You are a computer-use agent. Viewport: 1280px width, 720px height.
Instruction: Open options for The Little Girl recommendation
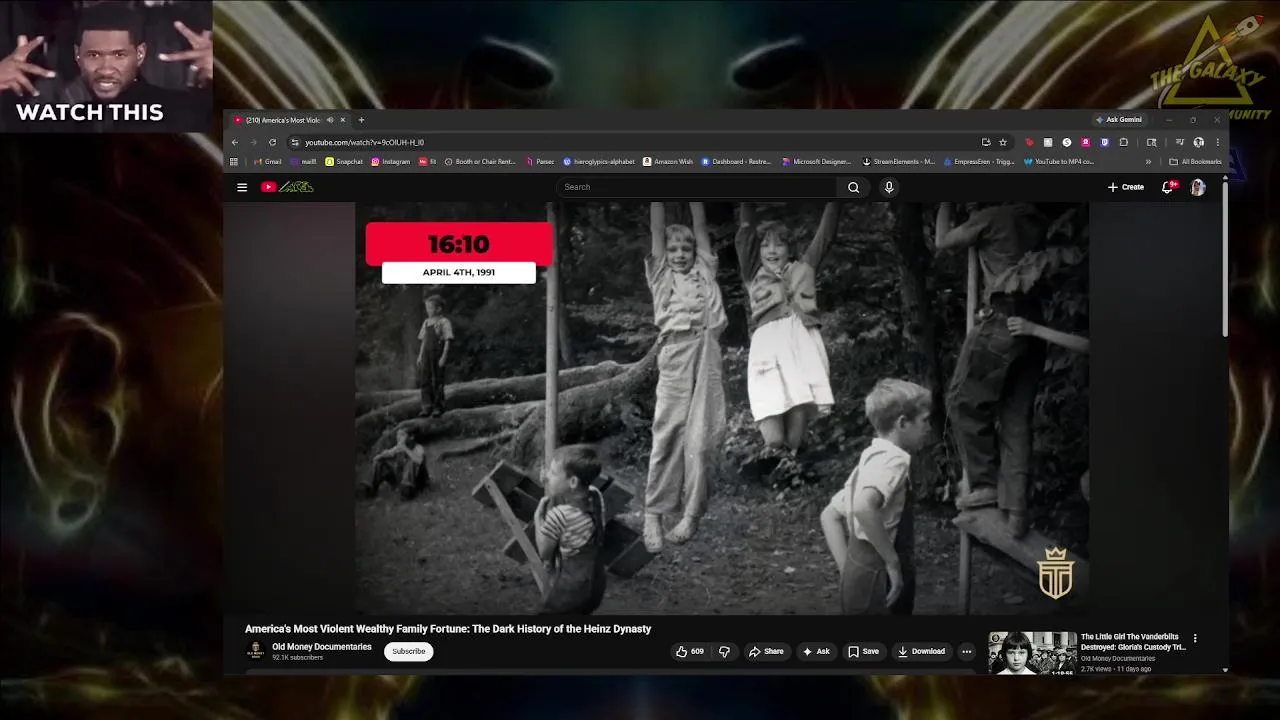coord(1195,638)
